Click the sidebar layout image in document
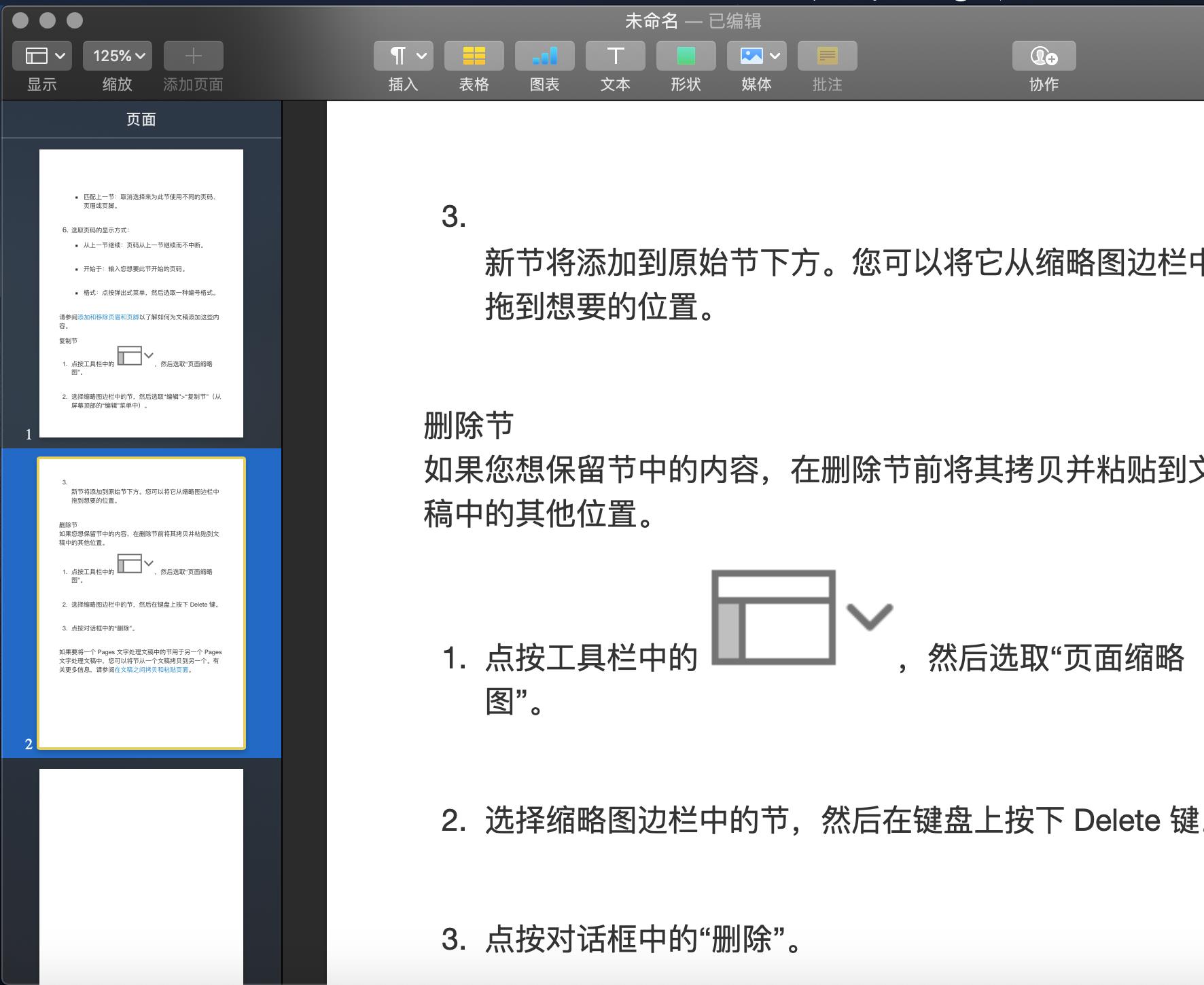The image size is (1204, 985). [774, 617]
